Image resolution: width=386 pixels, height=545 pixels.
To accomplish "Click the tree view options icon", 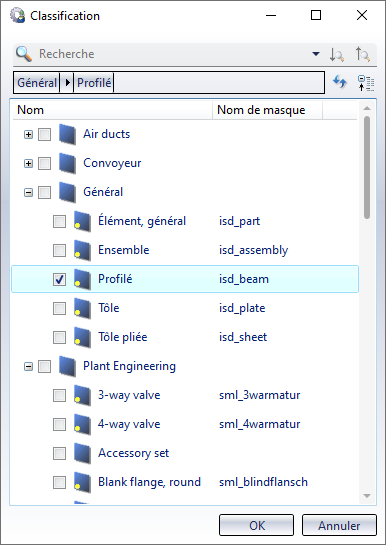I will [x=366, y=83].
